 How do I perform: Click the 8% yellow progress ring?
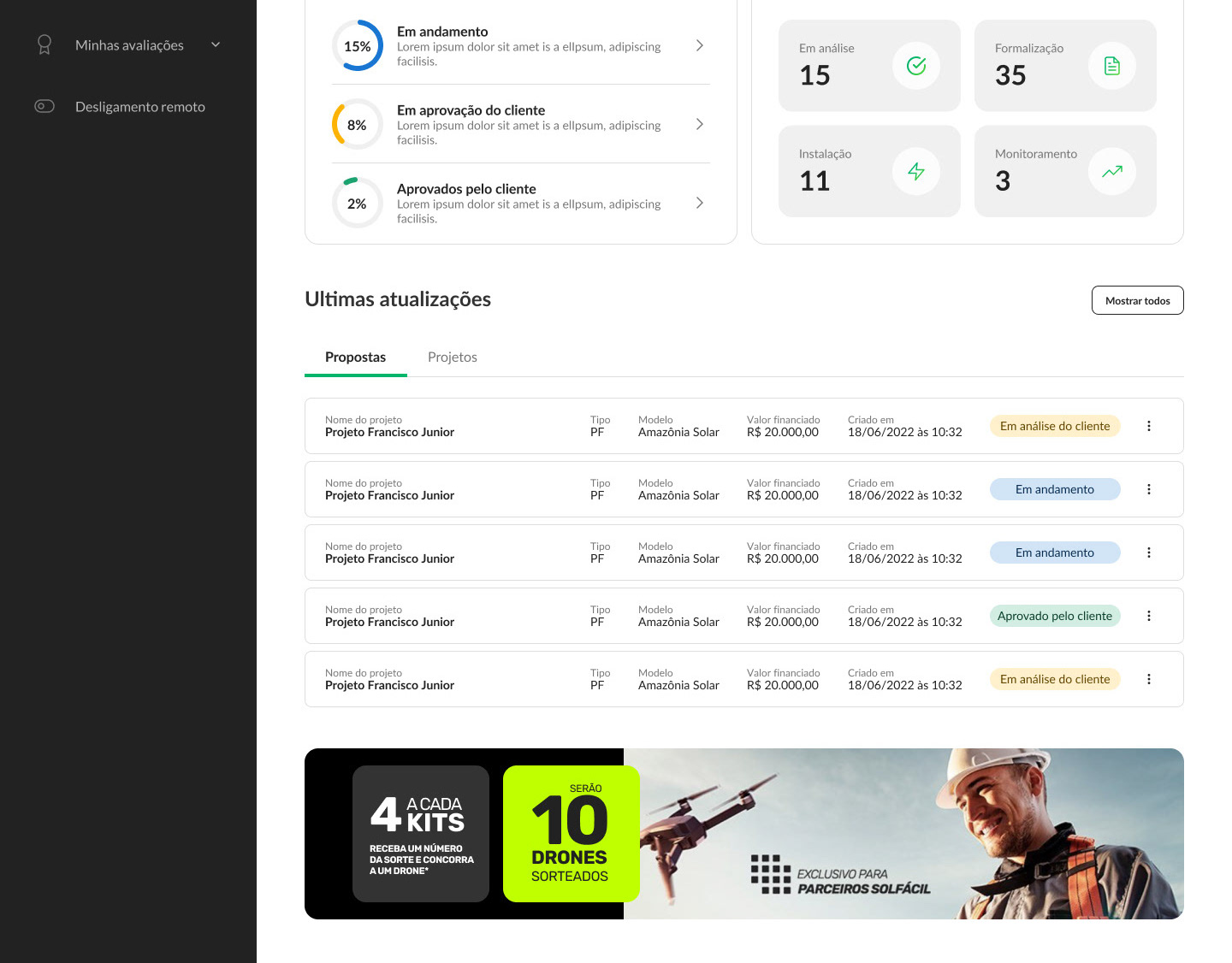coord(358,124)
